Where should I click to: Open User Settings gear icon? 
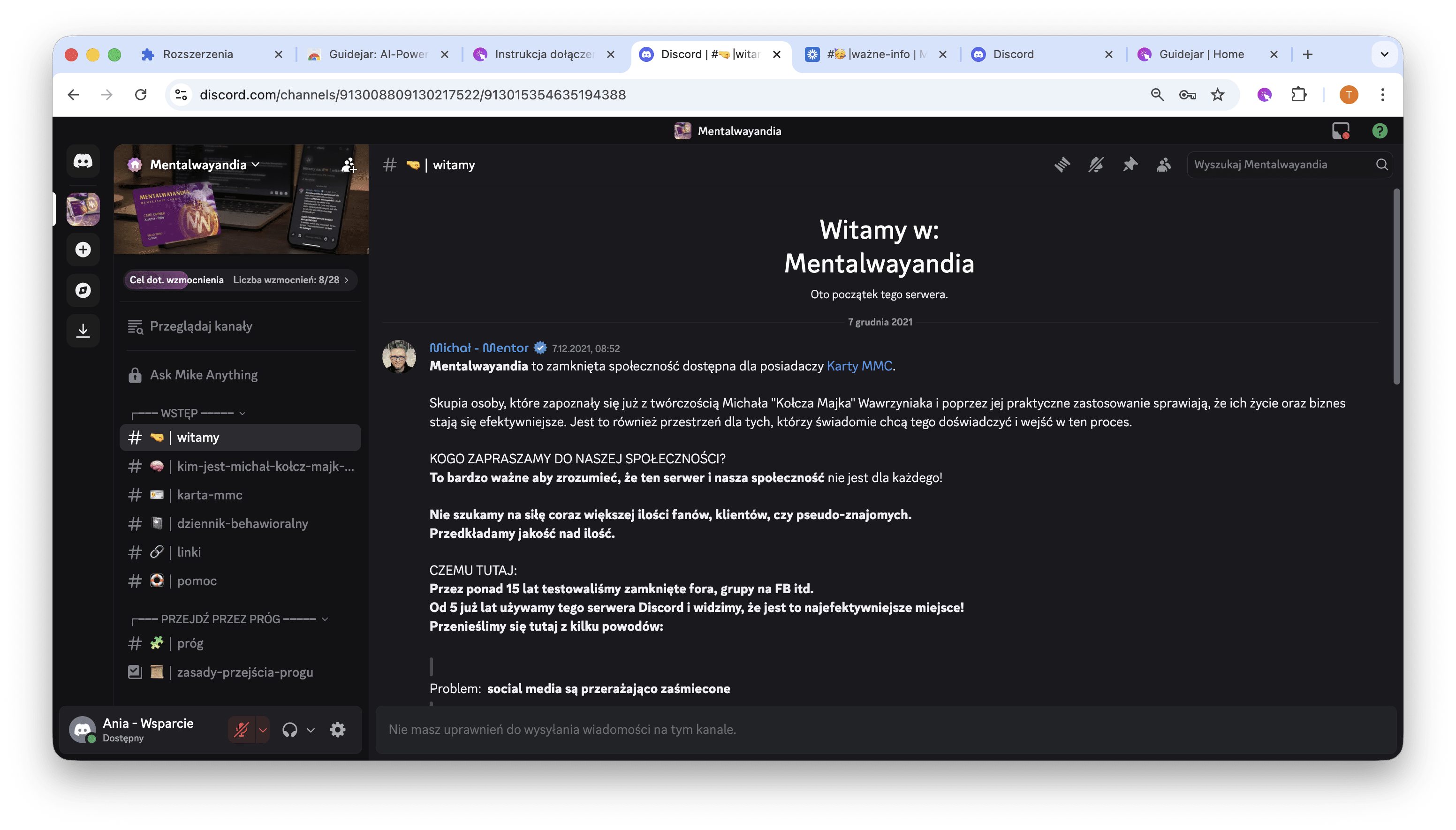337,730
